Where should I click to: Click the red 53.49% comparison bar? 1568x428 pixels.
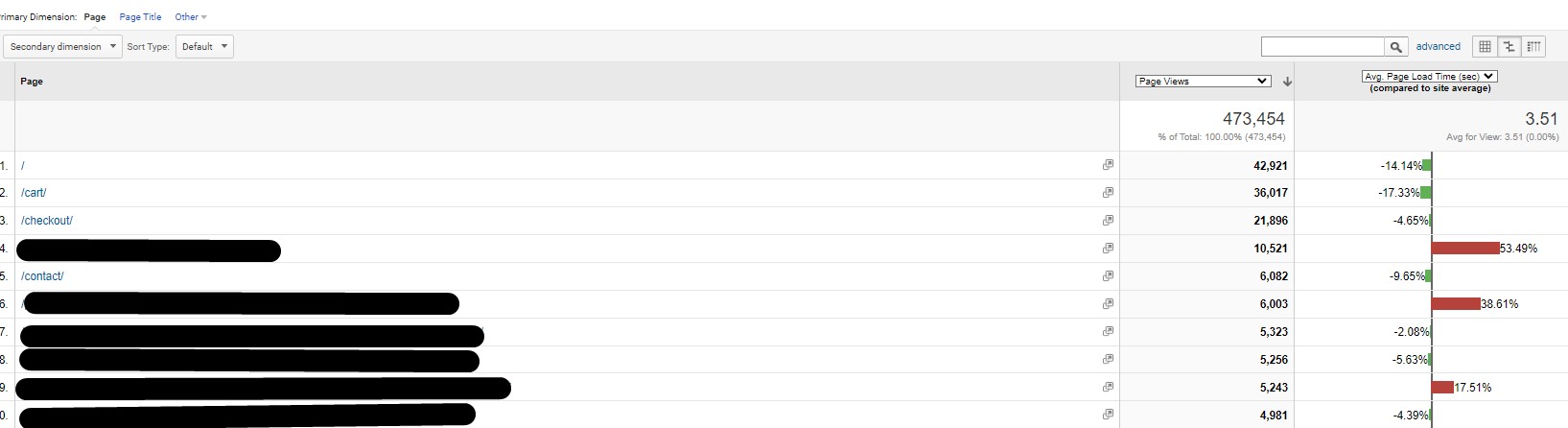(1465, 248)
